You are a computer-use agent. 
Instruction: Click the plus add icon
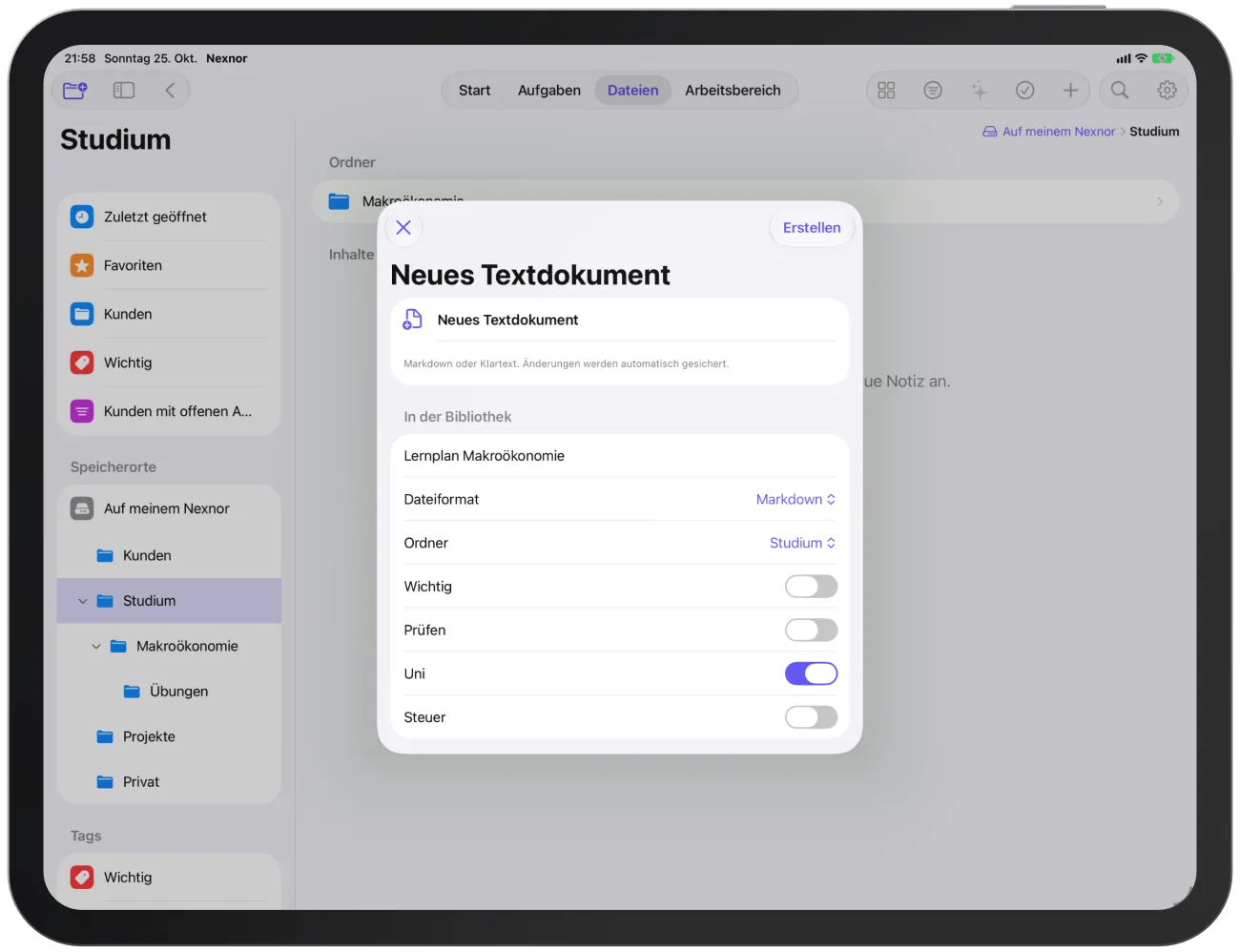coord(1070,91)
